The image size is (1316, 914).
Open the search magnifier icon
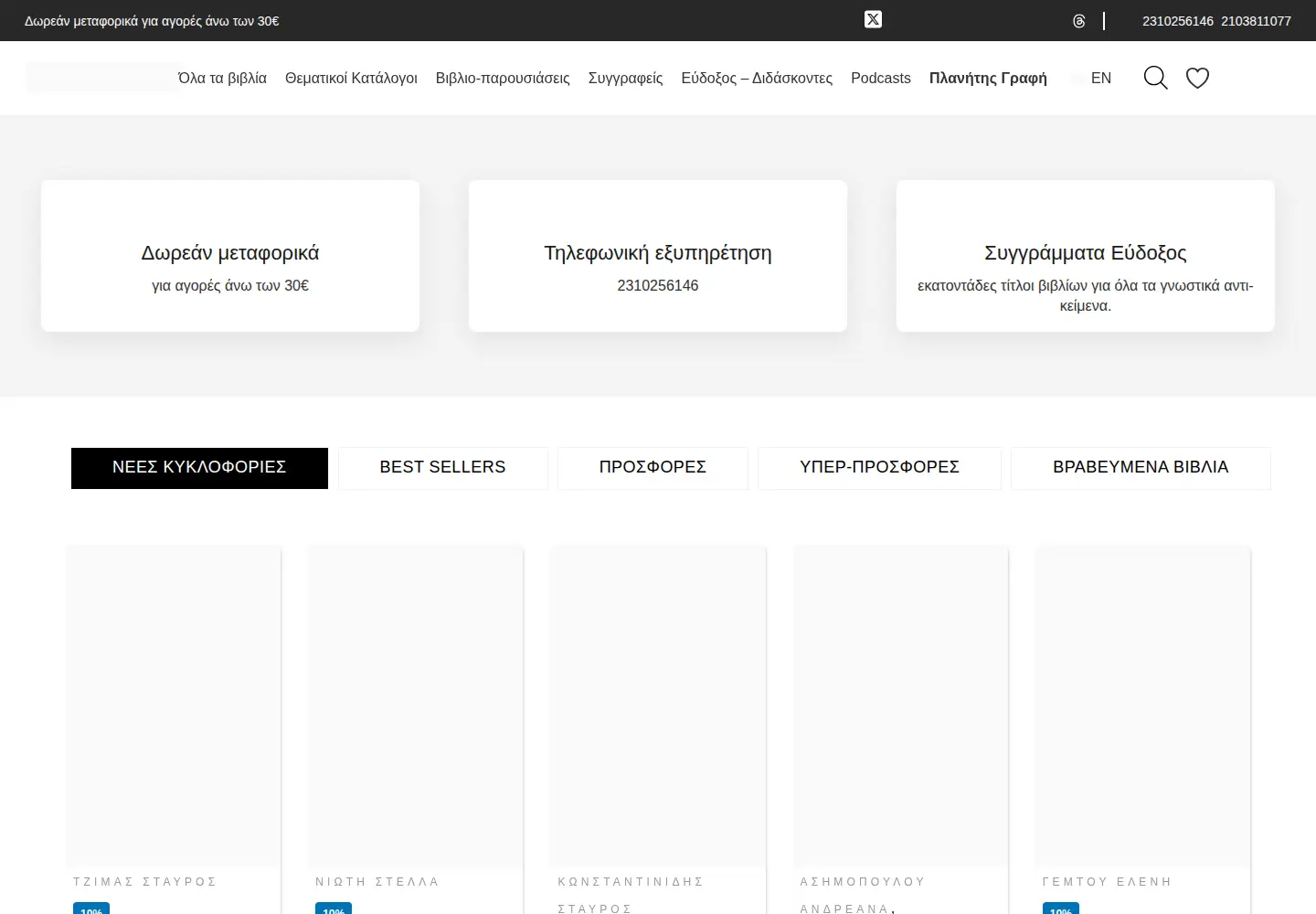coord(1155,78)
